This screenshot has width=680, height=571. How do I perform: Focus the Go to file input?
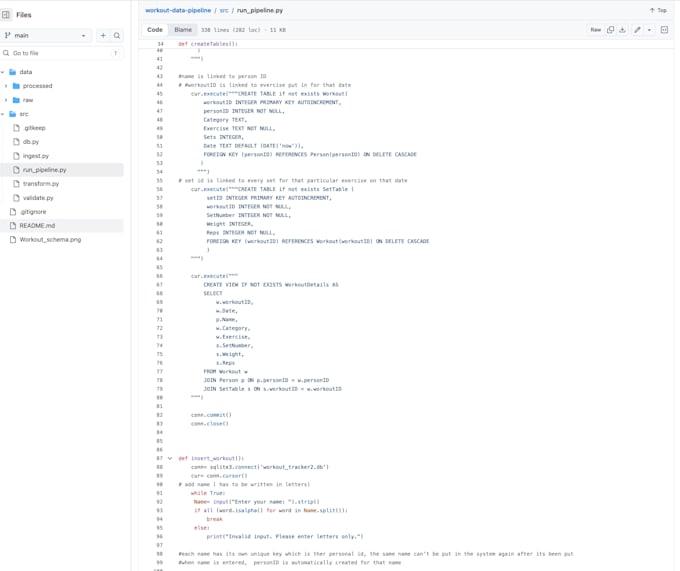pos(62,53)
